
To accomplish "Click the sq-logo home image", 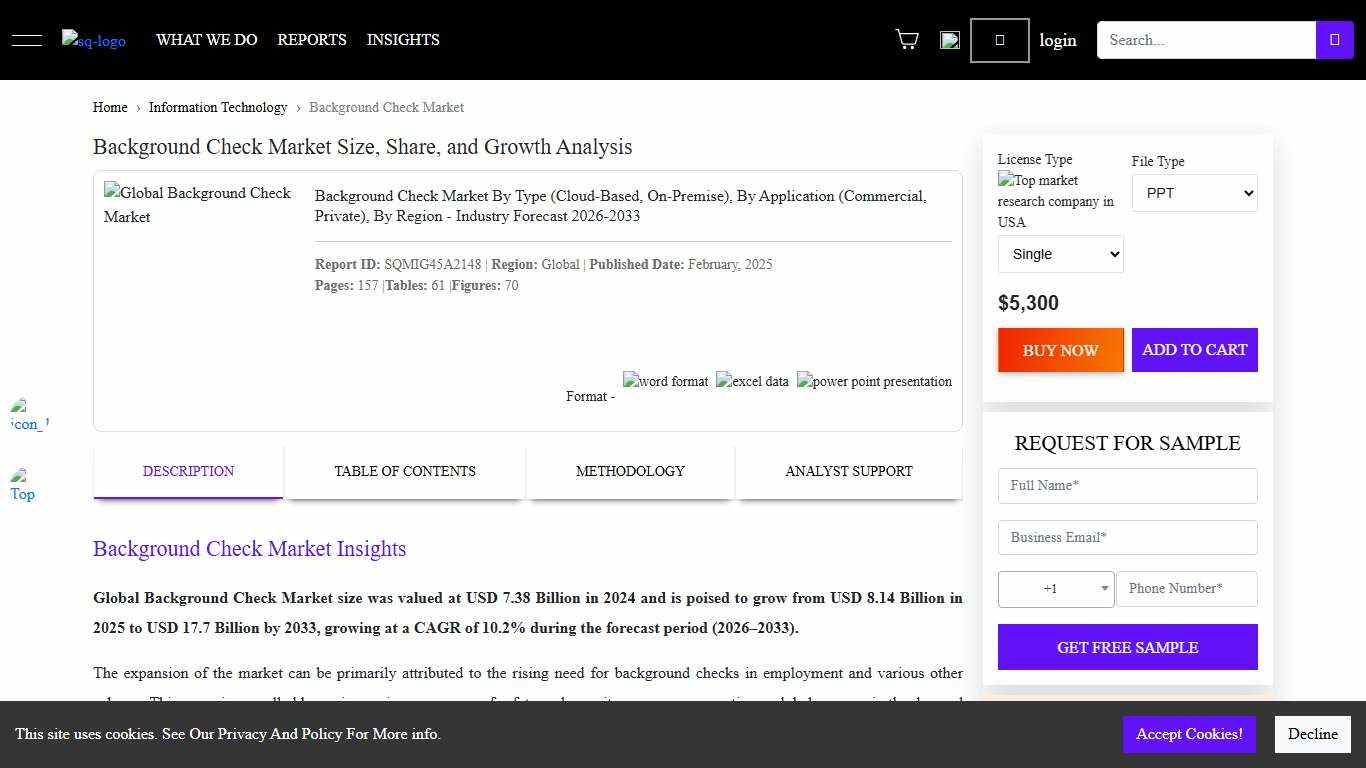I will point(94,40).
